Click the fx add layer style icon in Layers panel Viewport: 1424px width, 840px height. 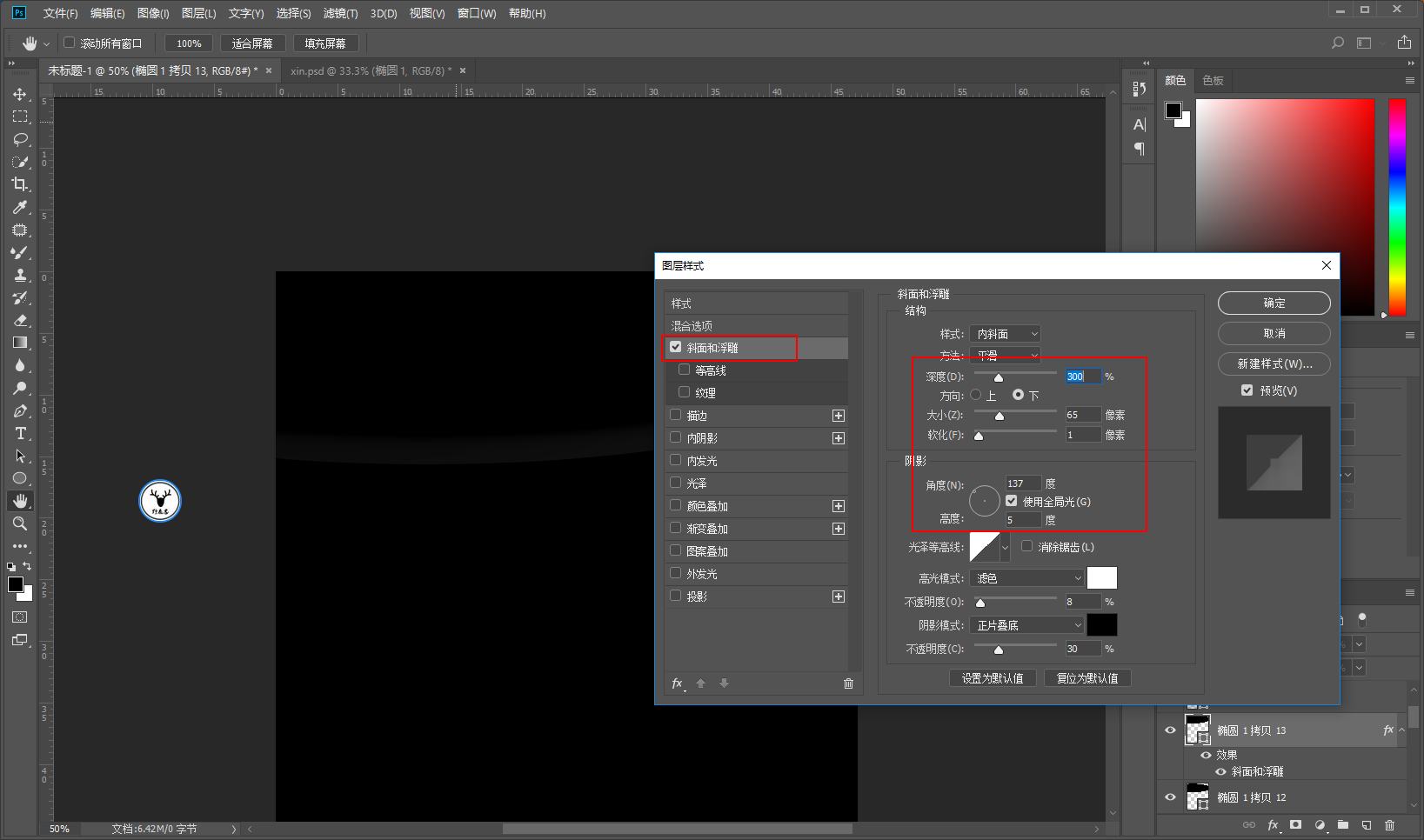[1273, 825]
